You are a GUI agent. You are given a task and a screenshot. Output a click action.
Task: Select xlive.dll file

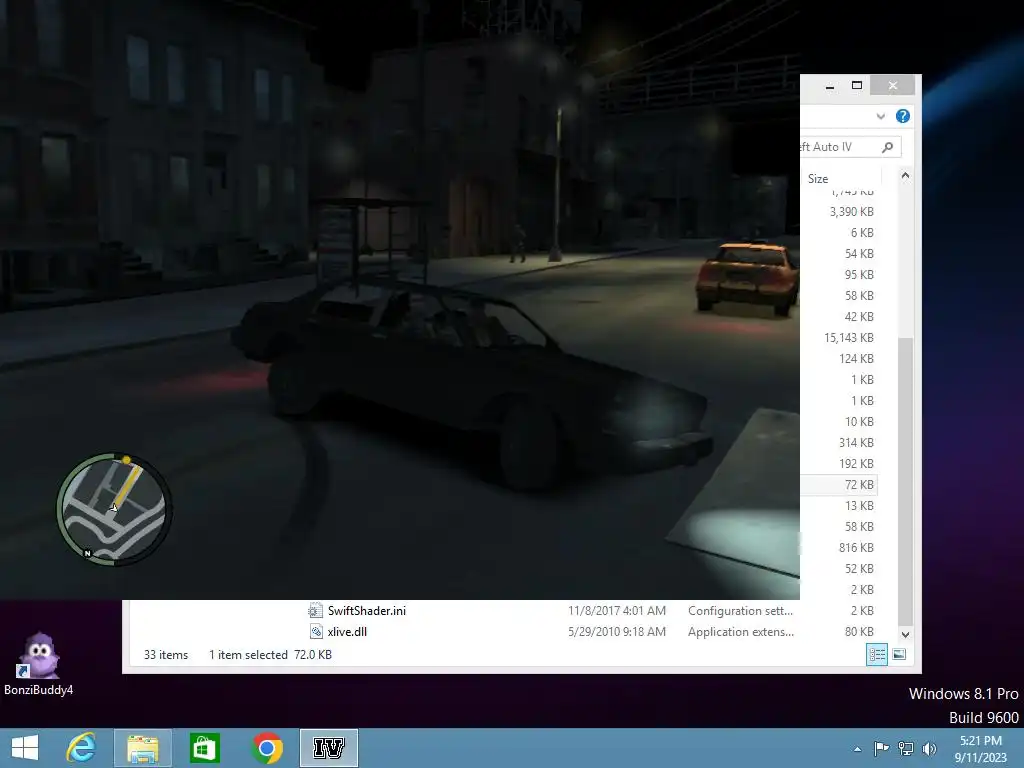(x=347, y=632)
